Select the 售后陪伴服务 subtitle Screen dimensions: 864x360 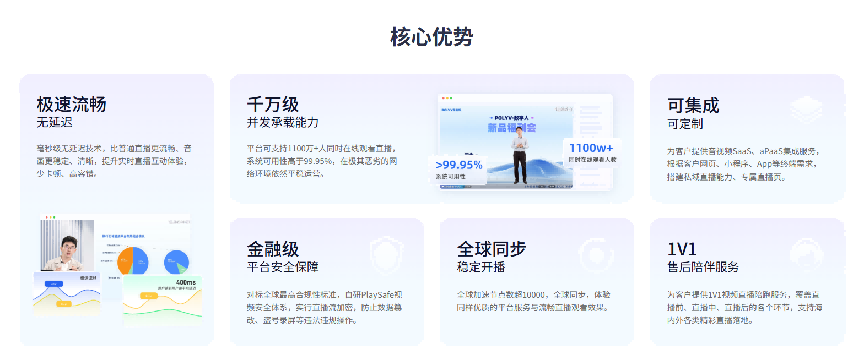tap(703, 267)
